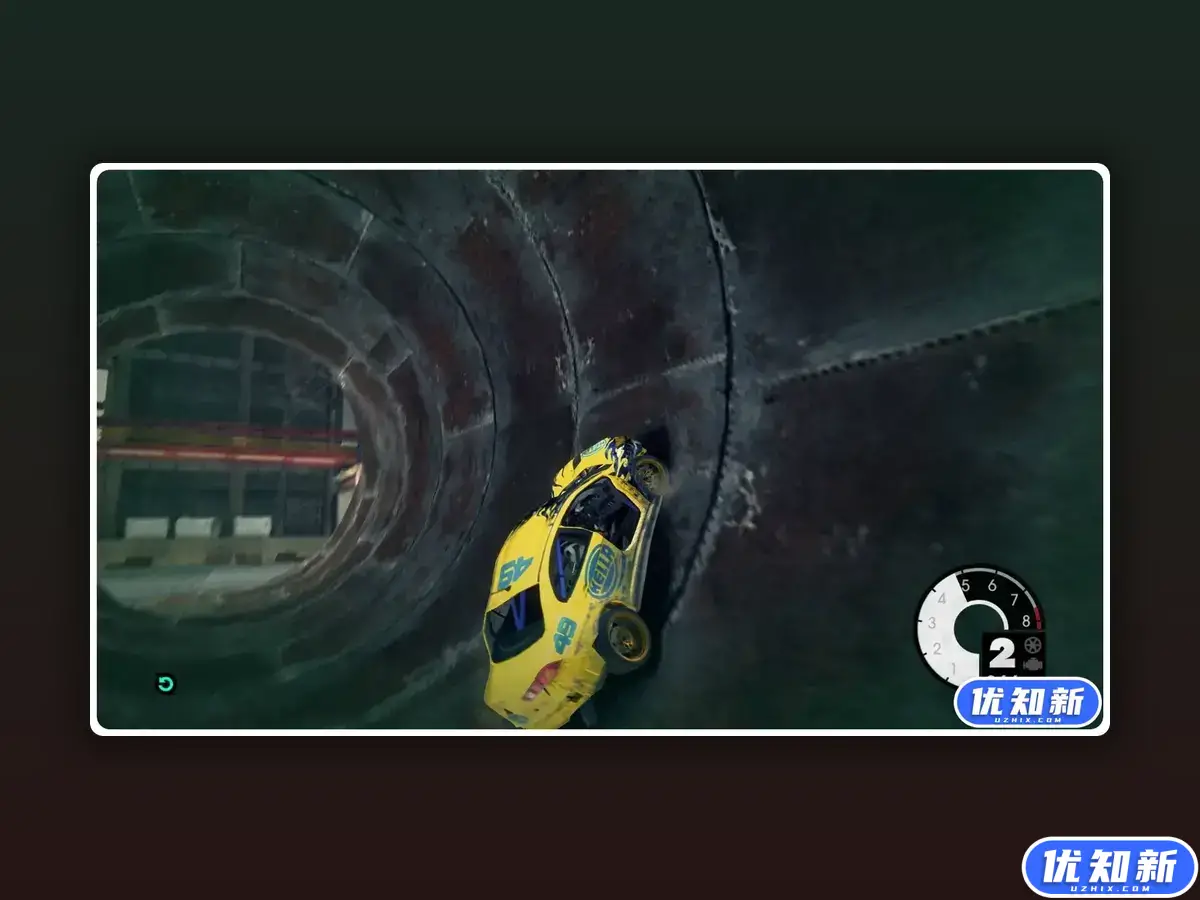This screenshot has height=900, width=1200.
Task: Select the tire damage icon beside the gear number
Action: click(1033, 646)
